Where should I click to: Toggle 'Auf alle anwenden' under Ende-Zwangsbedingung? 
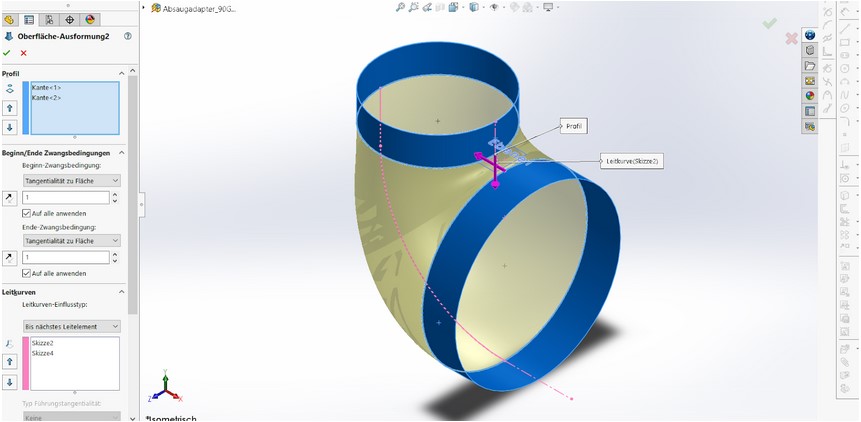click(x=27, y=273)
